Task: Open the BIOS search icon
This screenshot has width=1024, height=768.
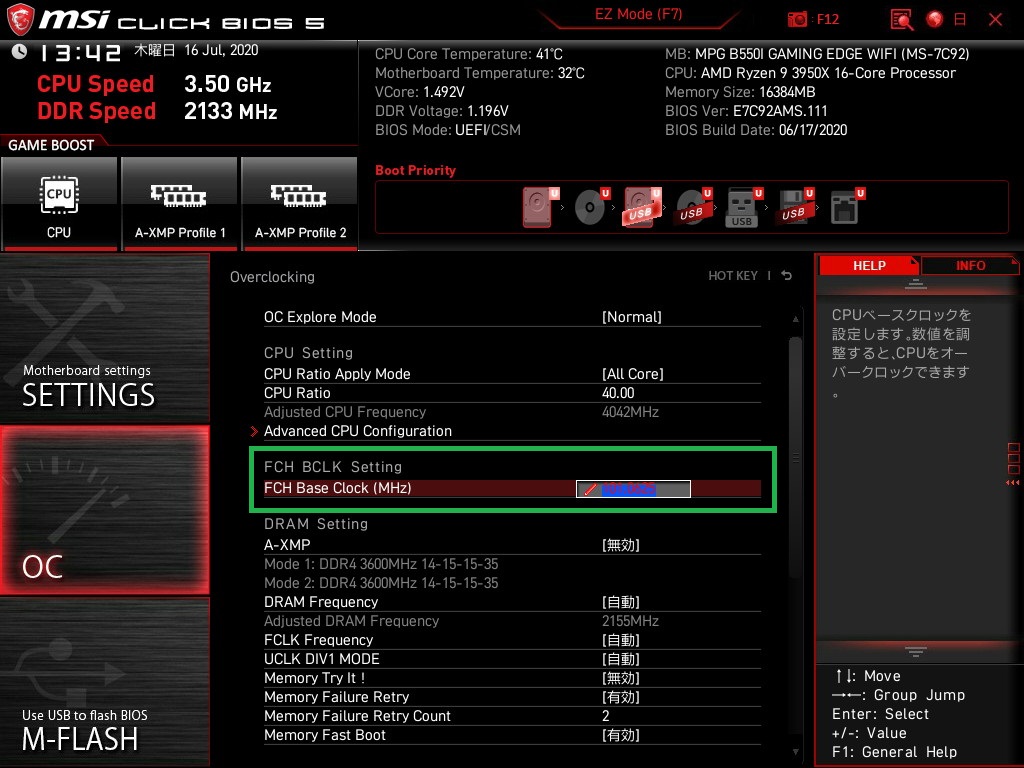Action: (902, 20)
